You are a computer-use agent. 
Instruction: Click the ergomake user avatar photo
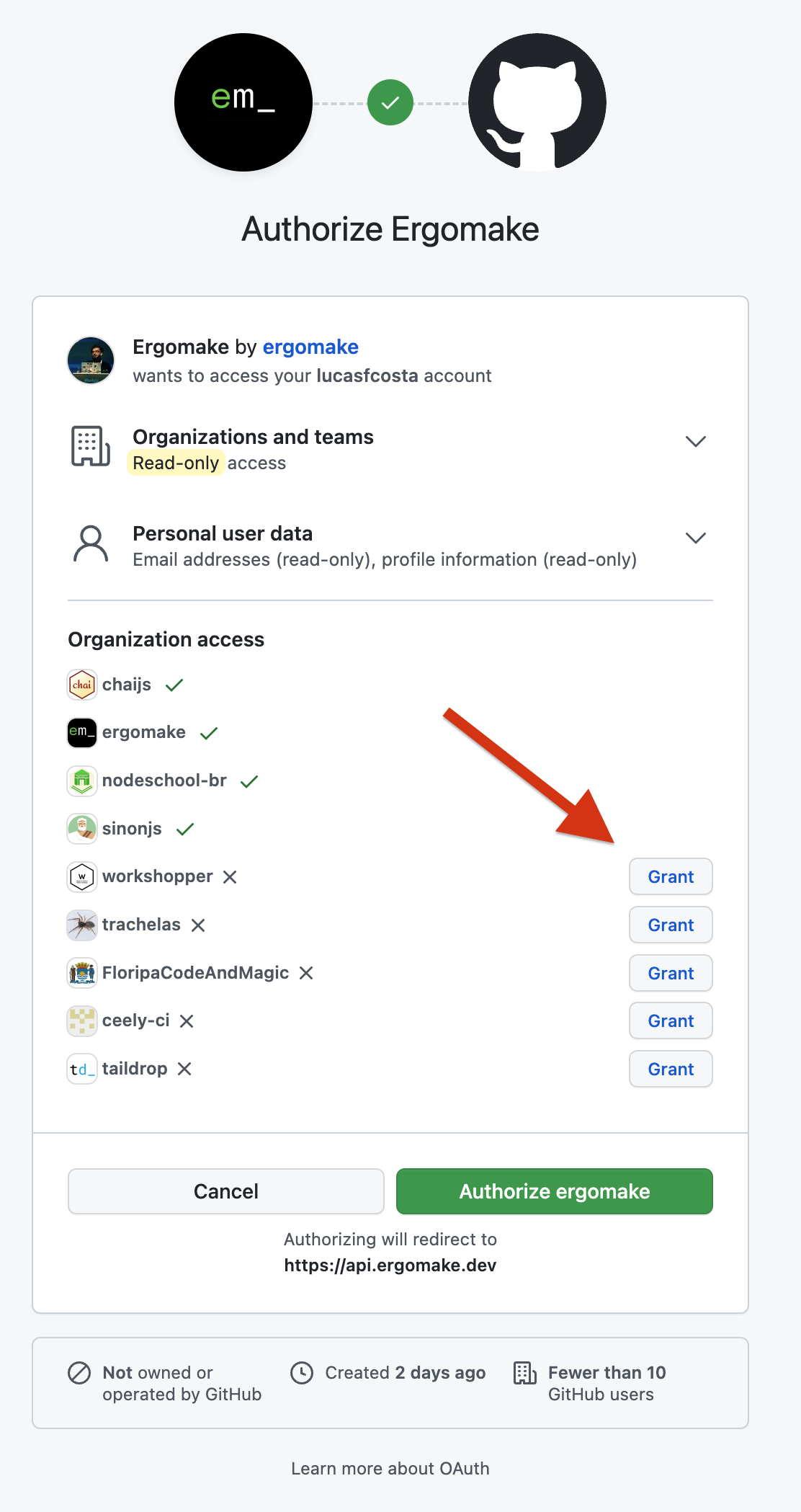(x=91, y=360)
